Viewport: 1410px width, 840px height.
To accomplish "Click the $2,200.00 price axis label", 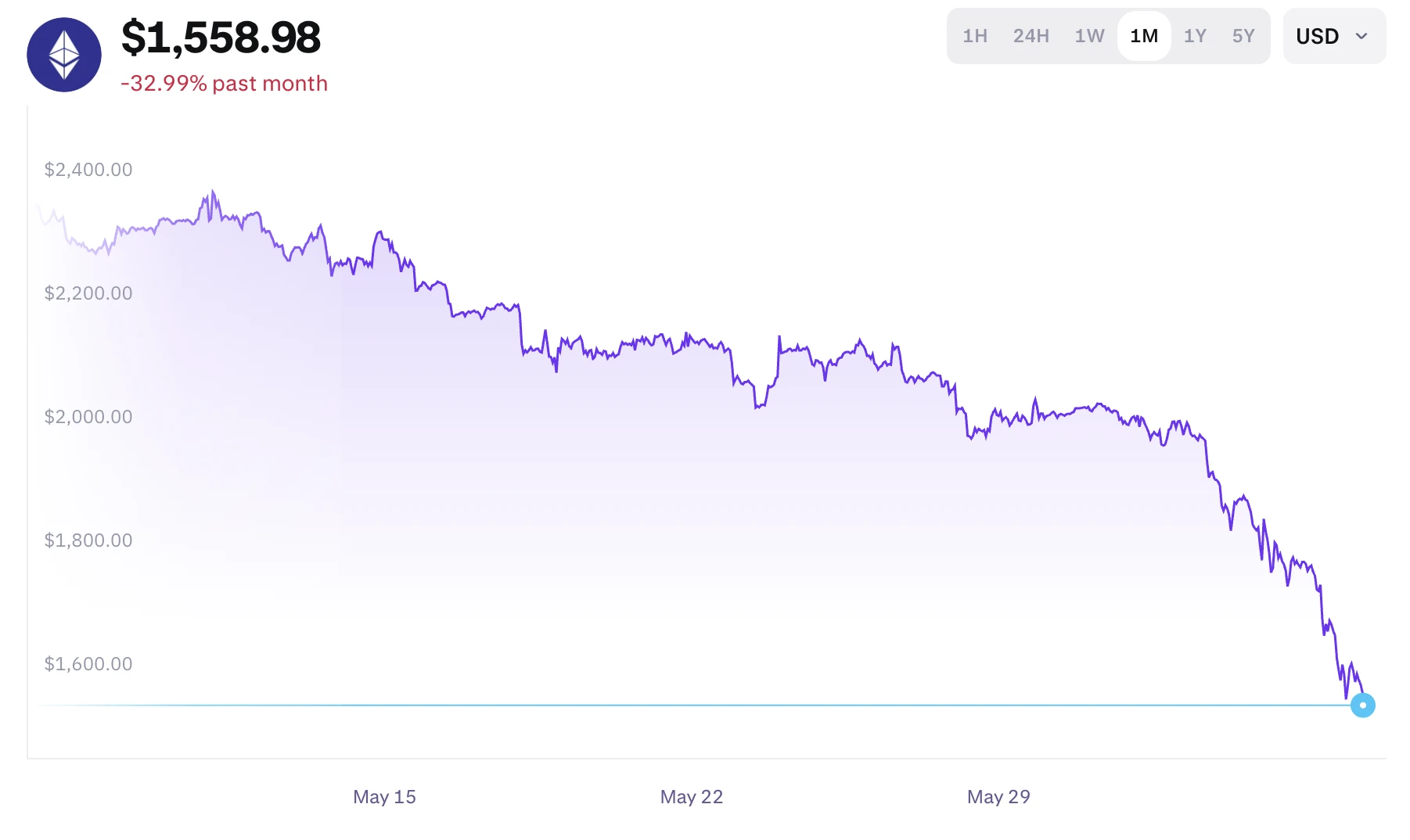I will [x=88, y=293].
